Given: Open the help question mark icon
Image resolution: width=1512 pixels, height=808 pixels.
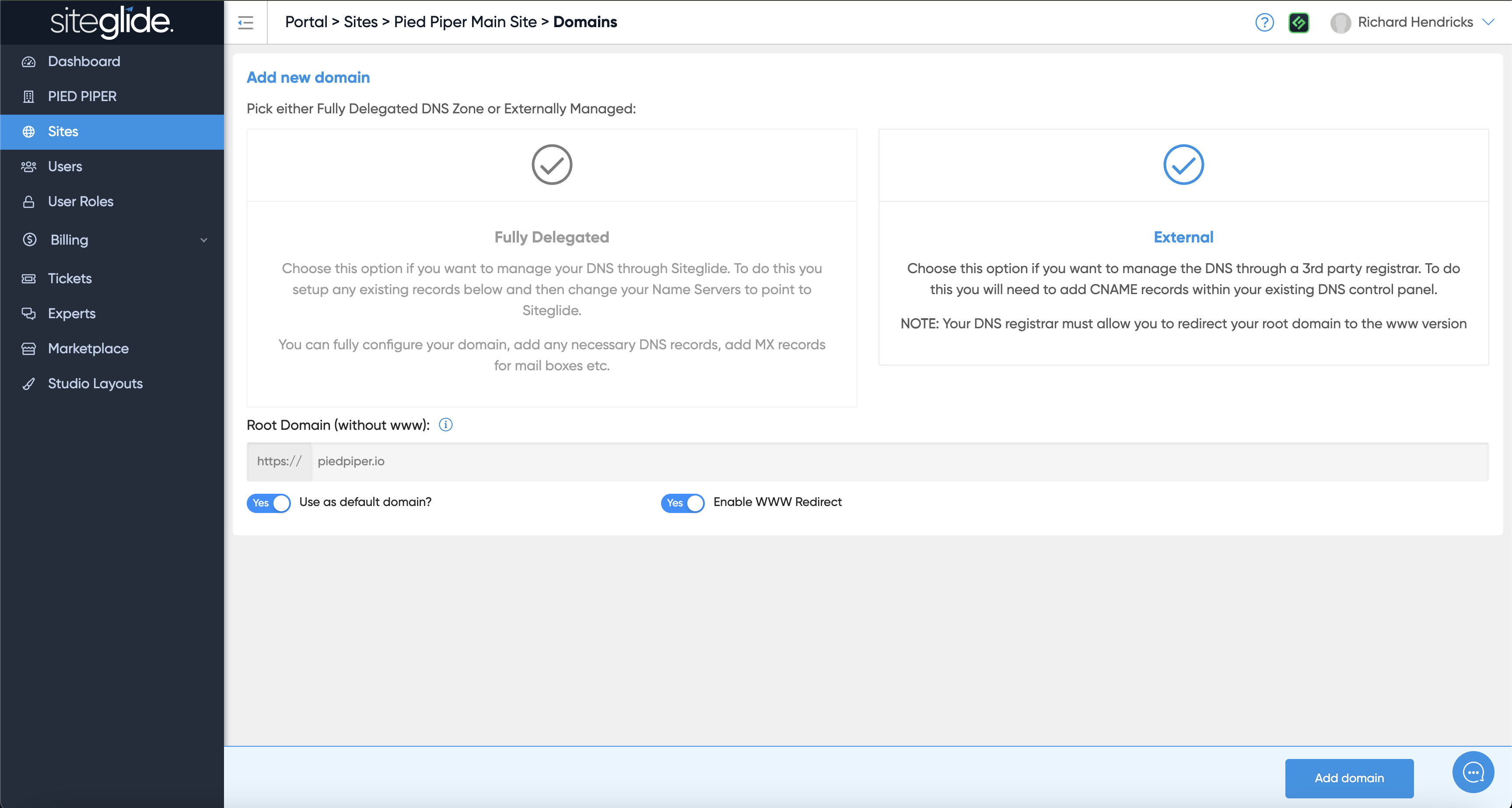Looking at the screenshot, I should (1263, 22).
